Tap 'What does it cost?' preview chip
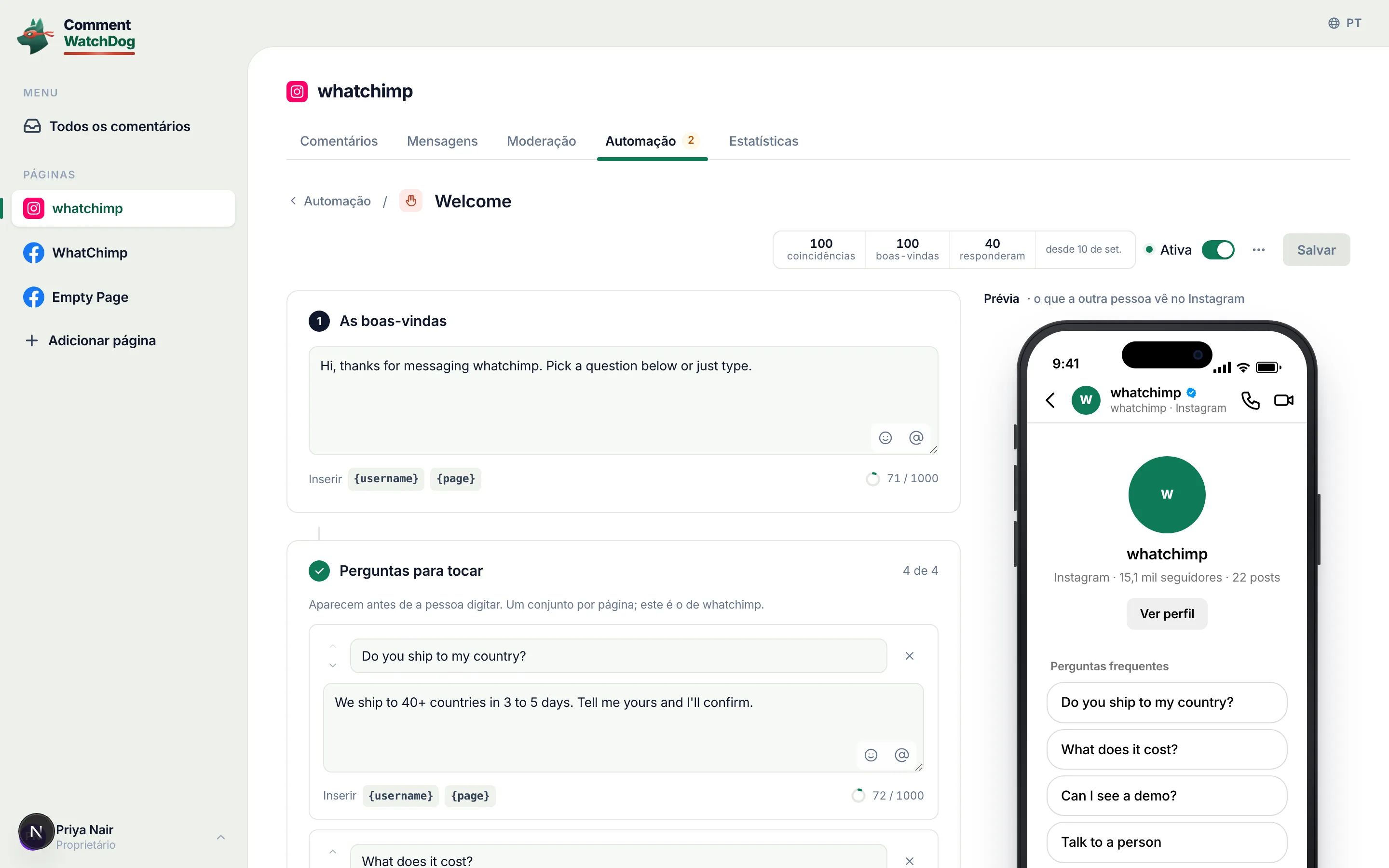 click(x=1167, y=750)
